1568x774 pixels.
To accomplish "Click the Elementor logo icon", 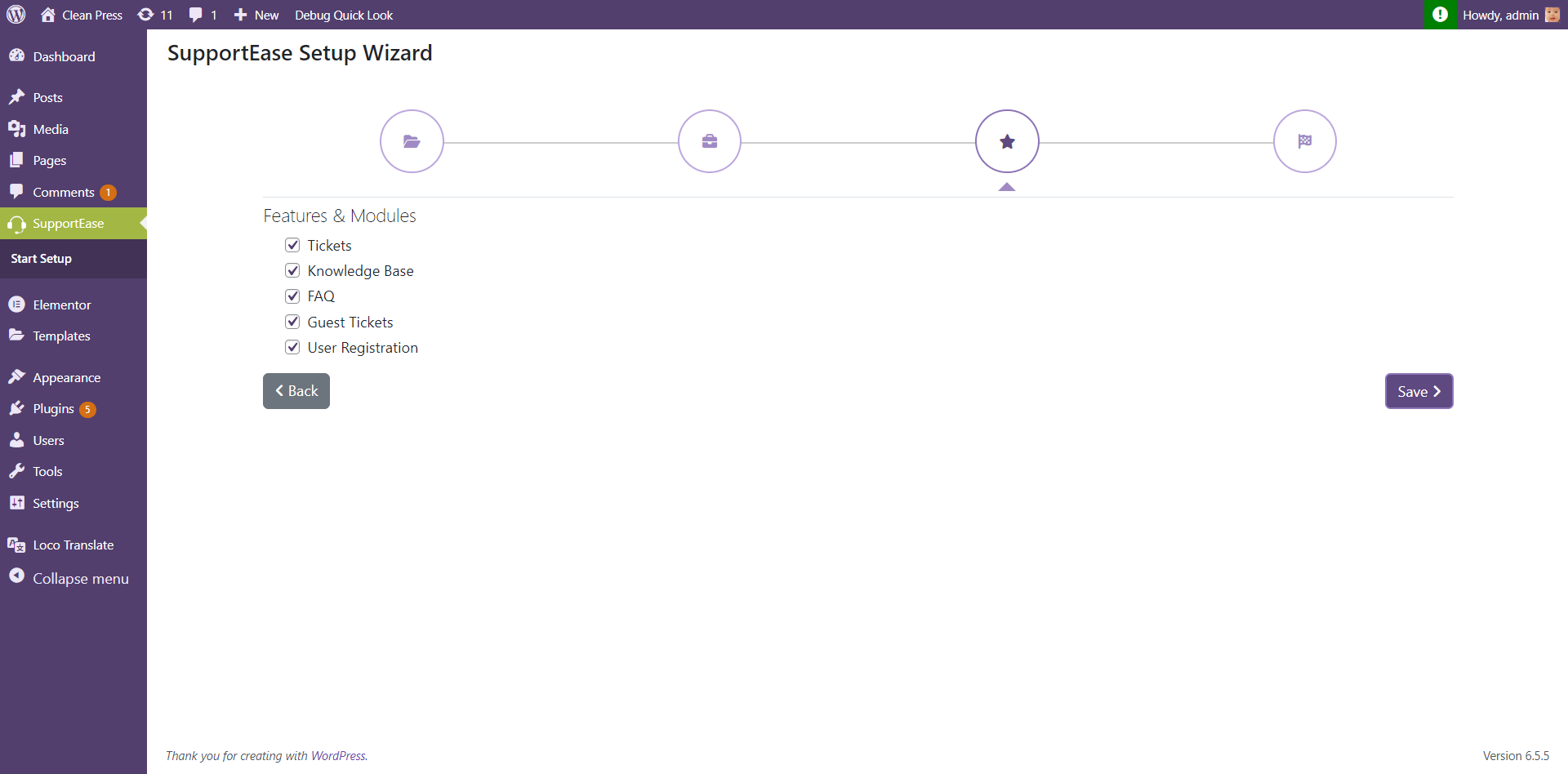I will tap(16, 305).
